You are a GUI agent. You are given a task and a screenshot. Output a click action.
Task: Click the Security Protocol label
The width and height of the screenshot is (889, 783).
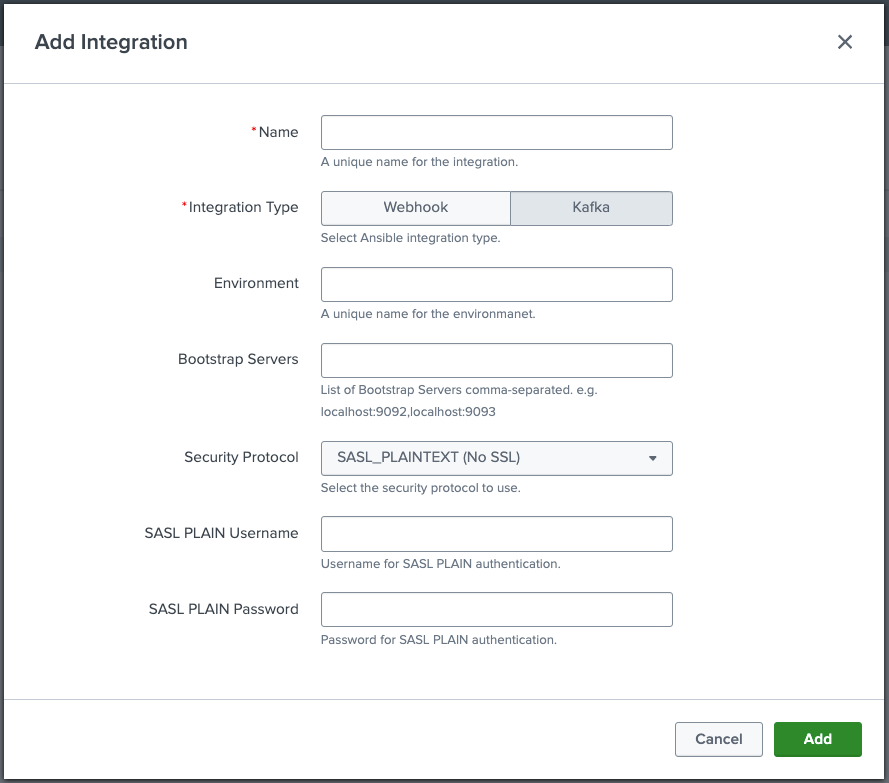(241, 457)
